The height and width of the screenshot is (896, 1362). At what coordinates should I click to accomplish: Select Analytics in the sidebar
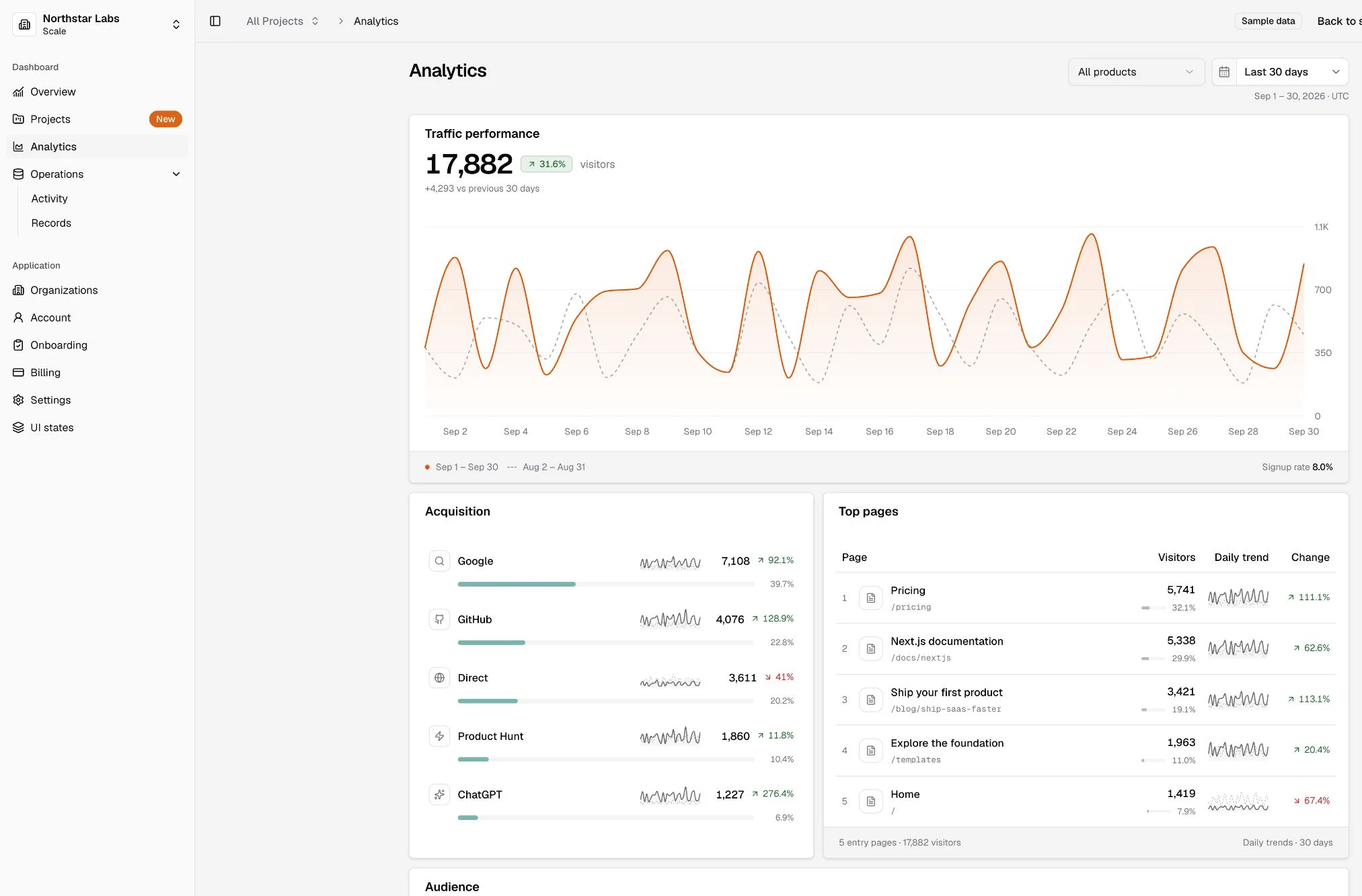click(x=98, y=147)
